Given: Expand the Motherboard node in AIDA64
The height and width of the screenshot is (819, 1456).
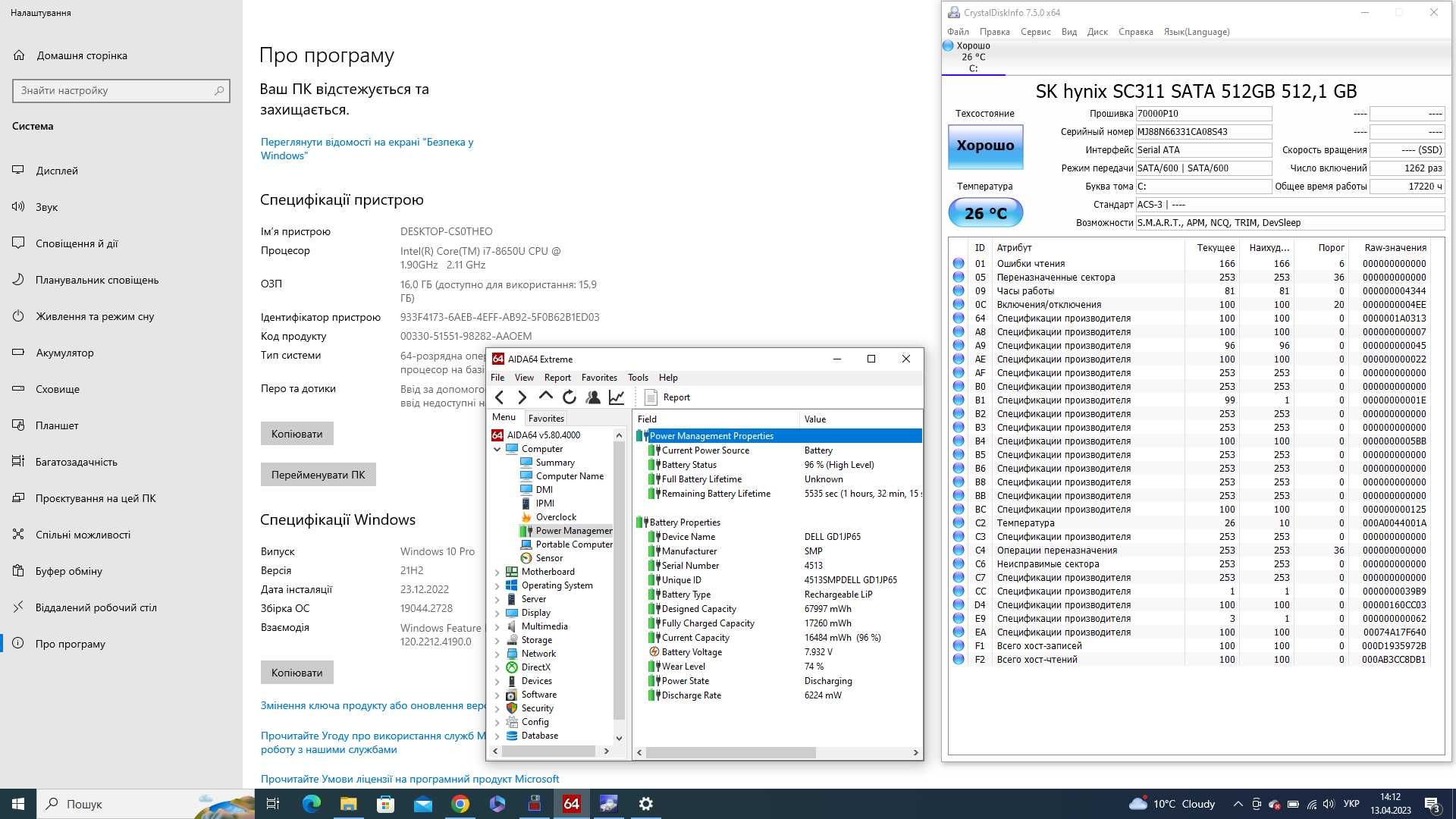Looking at the screenshot, I should coord(497,572).
